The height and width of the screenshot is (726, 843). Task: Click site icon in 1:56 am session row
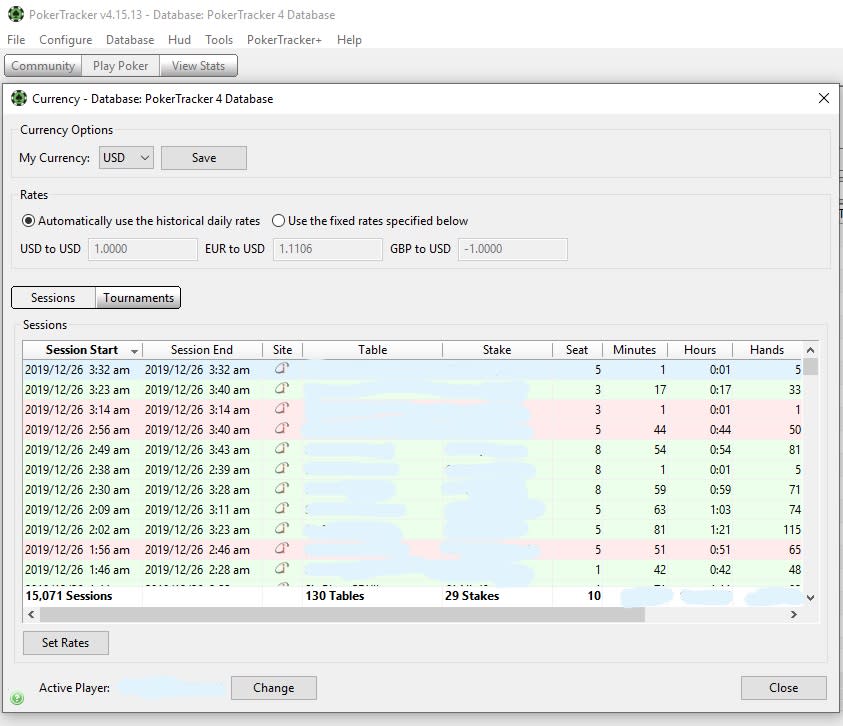point(282,549)
